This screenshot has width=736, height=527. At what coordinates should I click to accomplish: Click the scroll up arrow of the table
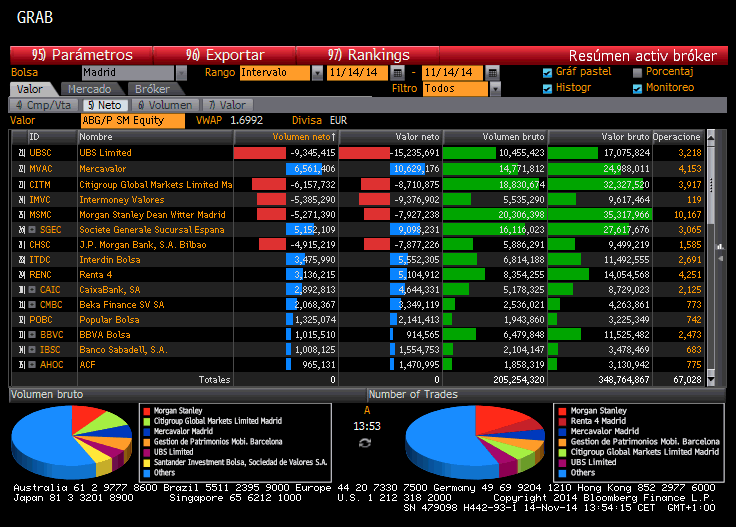click(711, 137)
